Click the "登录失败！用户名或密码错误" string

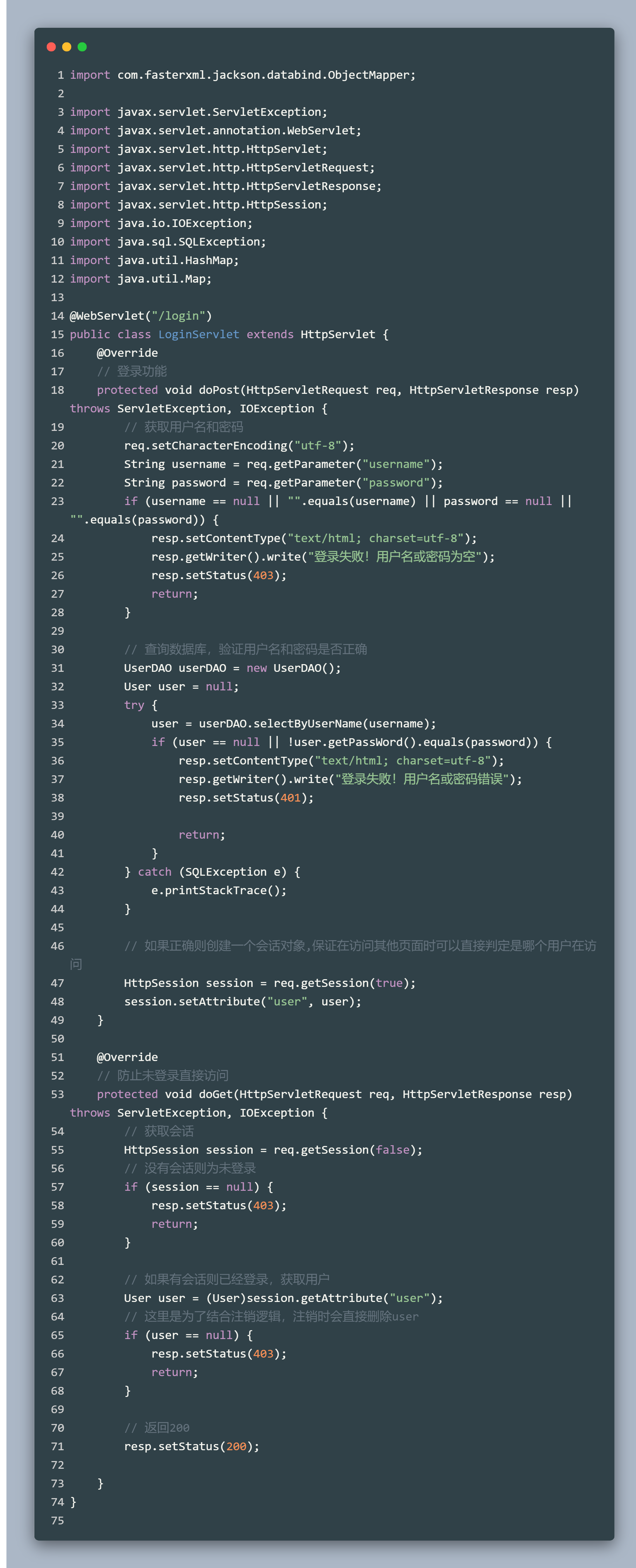tap(422, 779)
